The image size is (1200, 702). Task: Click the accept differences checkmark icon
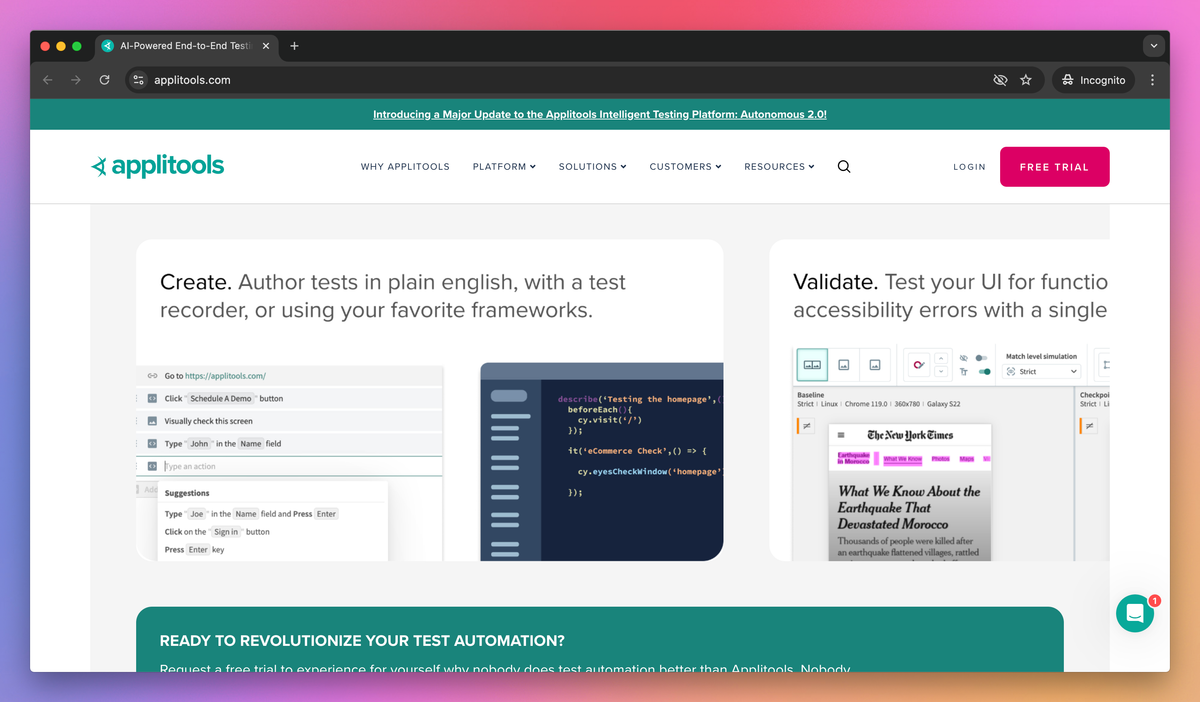pyautogui.click(x=919, y=365)
